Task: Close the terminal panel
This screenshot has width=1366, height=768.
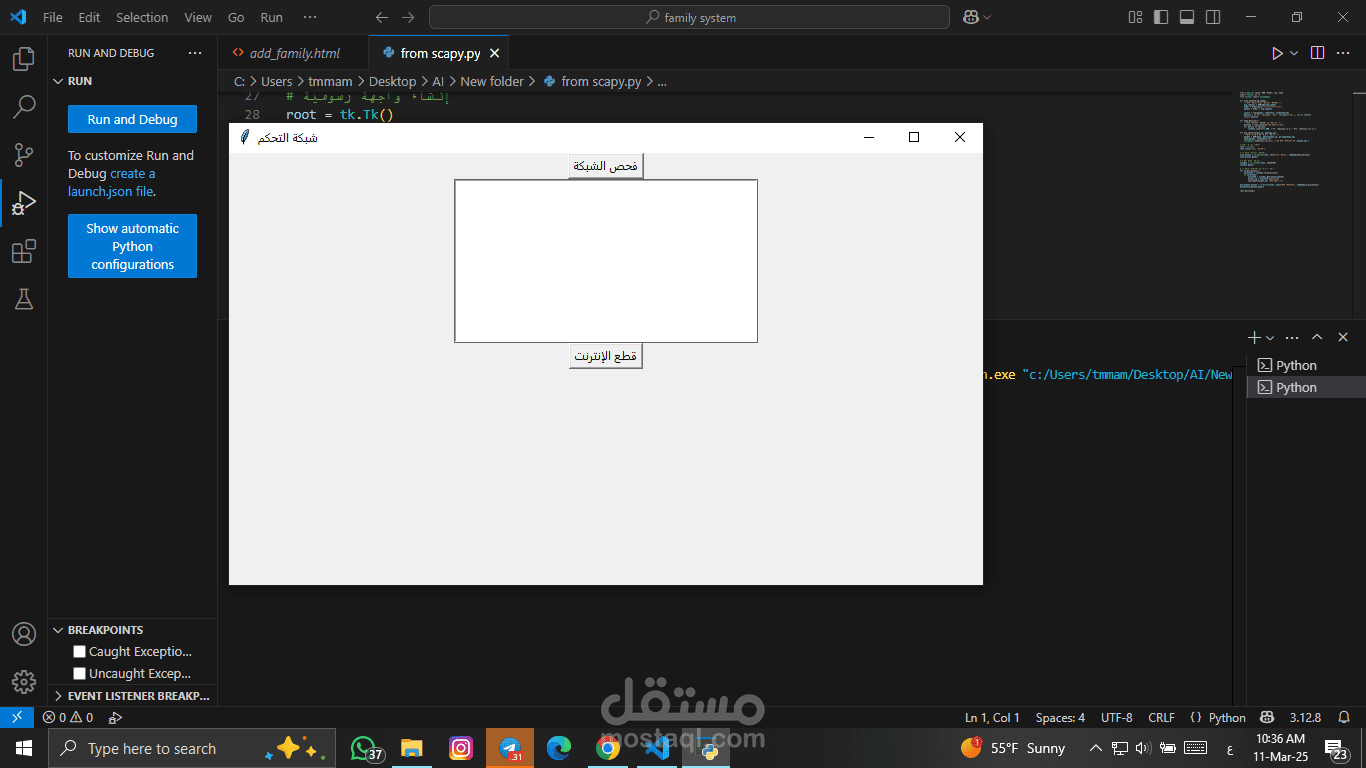Action: tap(1343, 338)
